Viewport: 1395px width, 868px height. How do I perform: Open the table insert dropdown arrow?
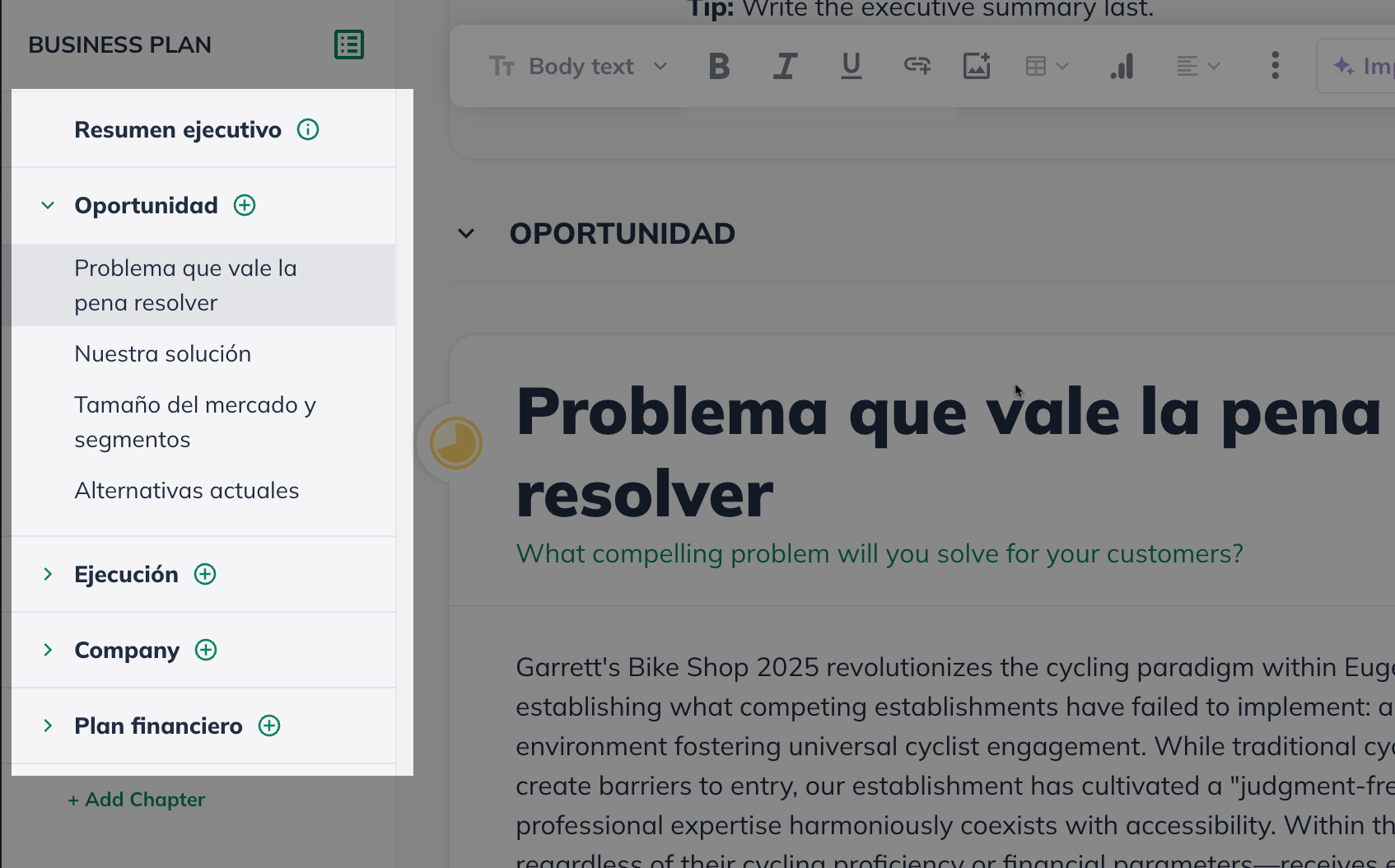(x=1062, y=66)
